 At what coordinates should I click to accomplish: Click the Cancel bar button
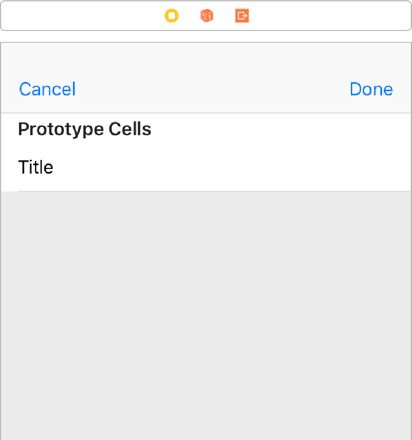pyautogui.click(x=47, y=89)
